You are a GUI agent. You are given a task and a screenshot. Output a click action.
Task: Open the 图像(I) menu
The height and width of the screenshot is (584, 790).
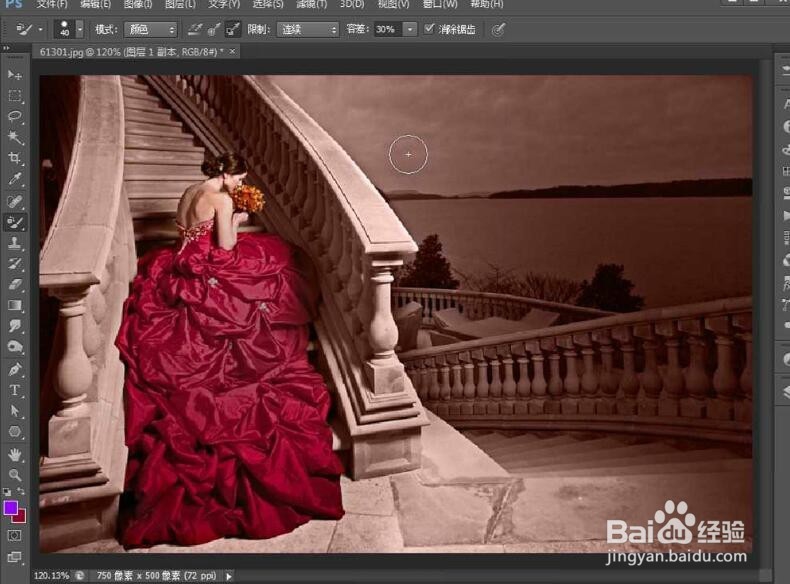click(x=138, y=4)
